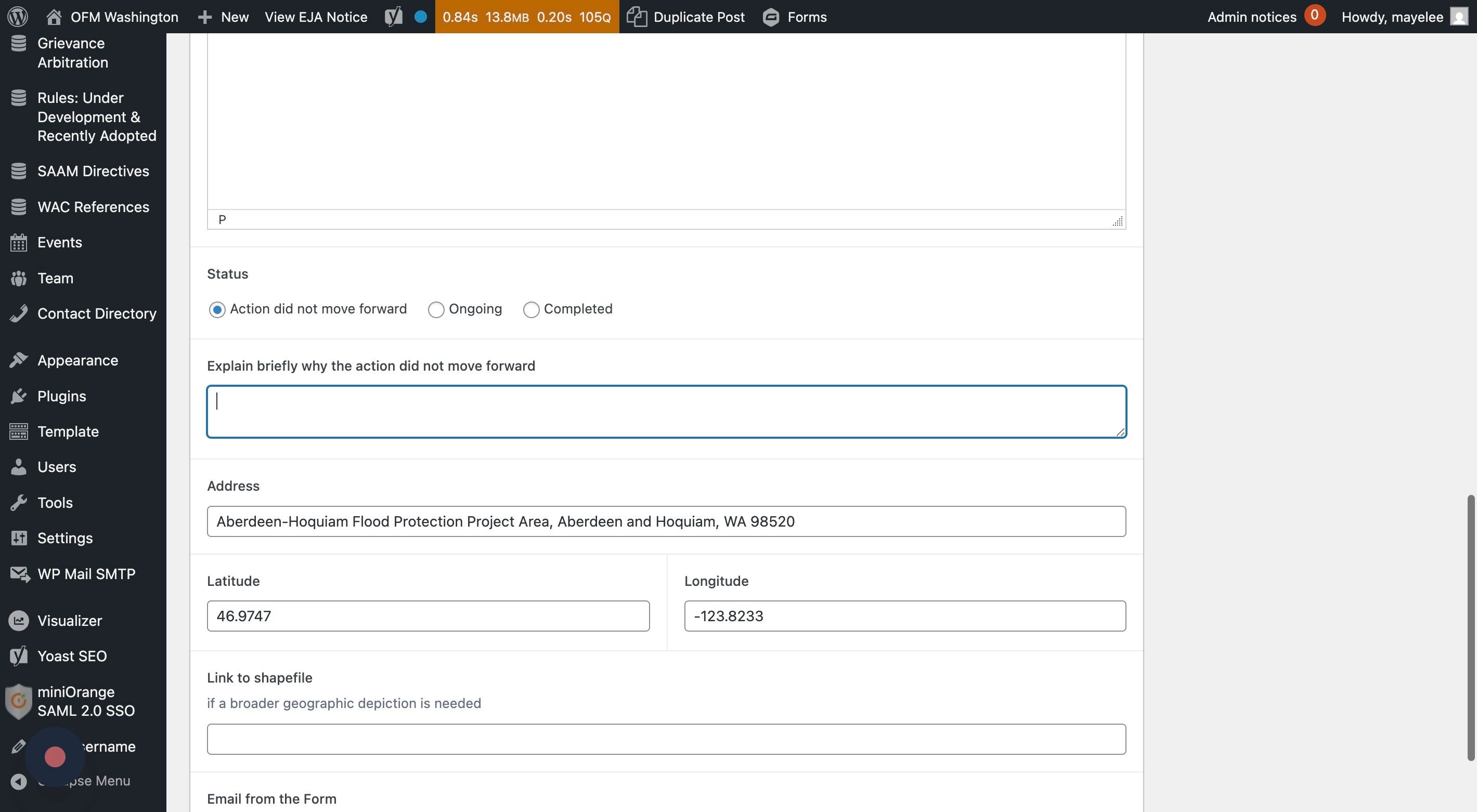
Task: Open the Plugins sidebar menu
Action: point(61,396)
